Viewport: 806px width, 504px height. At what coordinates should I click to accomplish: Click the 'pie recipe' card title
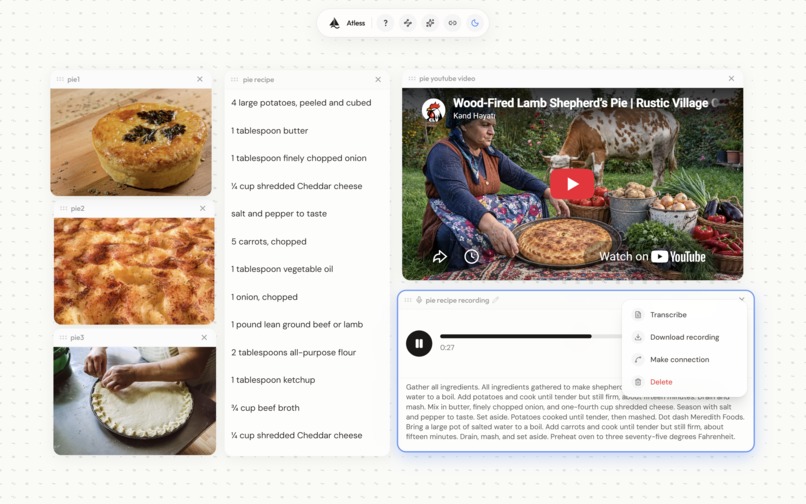pyautogui.click(x=259, y=80)
